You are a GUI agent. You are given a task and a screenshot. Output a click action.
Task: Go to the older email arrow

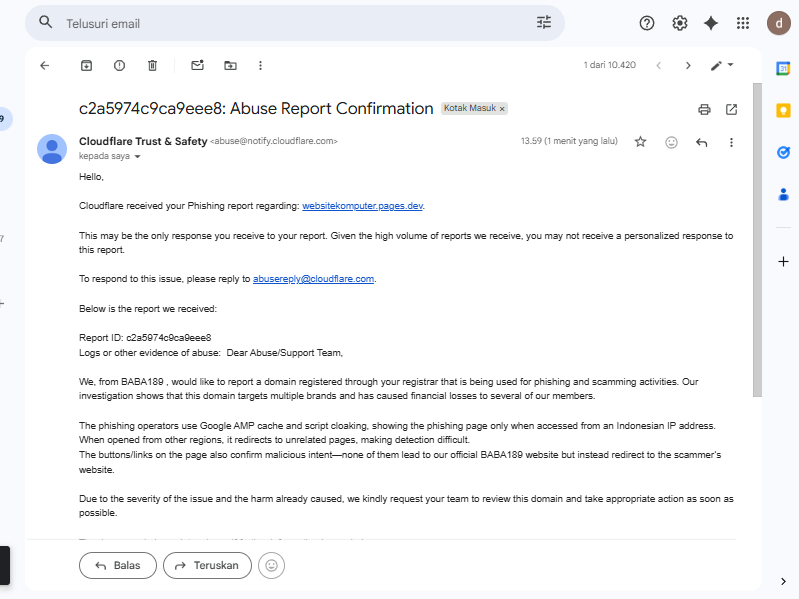coord(688,65)
